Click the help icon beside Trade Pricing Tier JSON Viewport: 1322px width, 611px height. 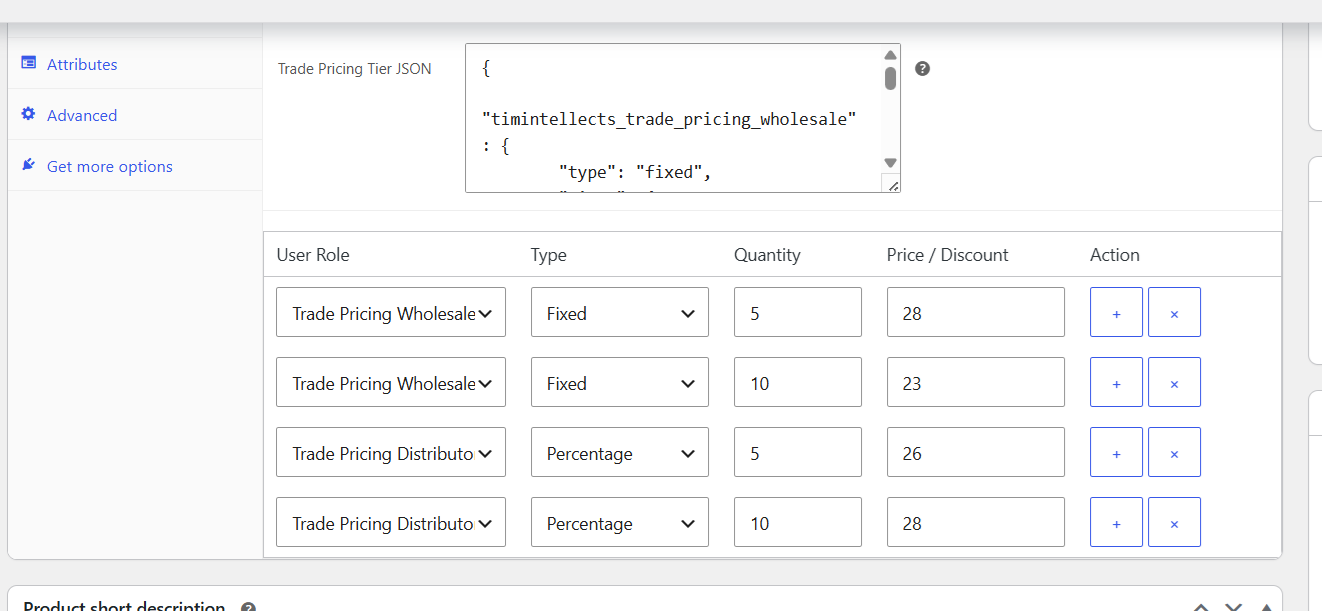923,68
